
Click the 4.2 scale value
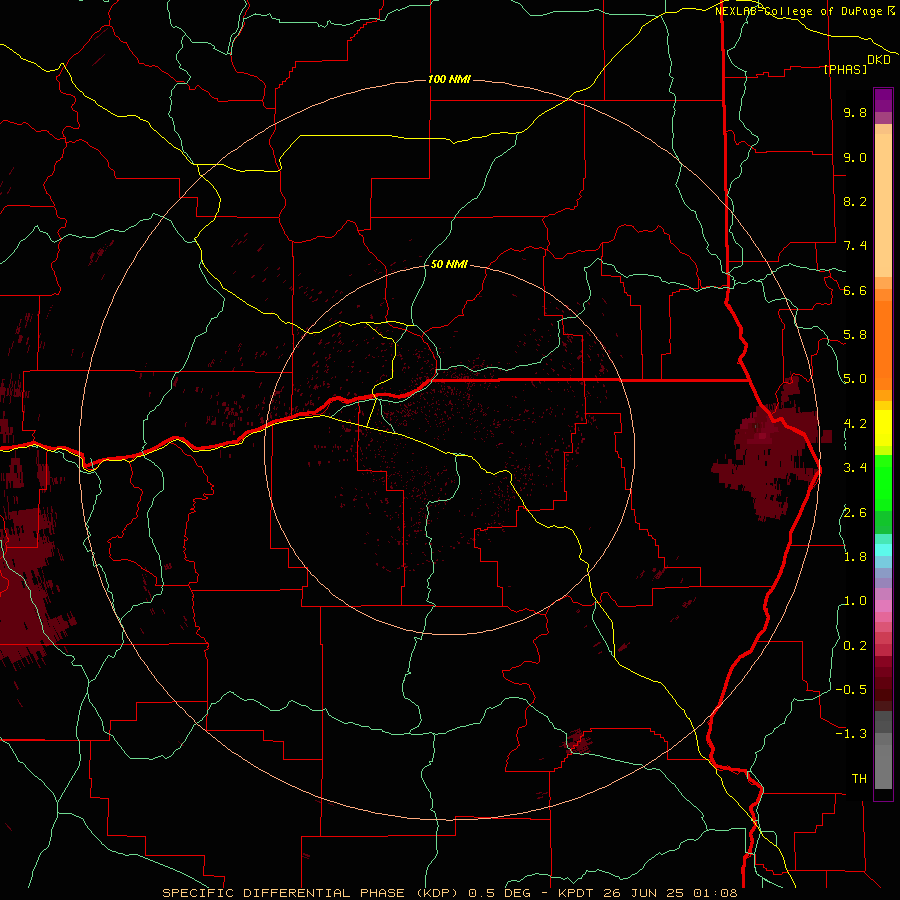point(855,424)
